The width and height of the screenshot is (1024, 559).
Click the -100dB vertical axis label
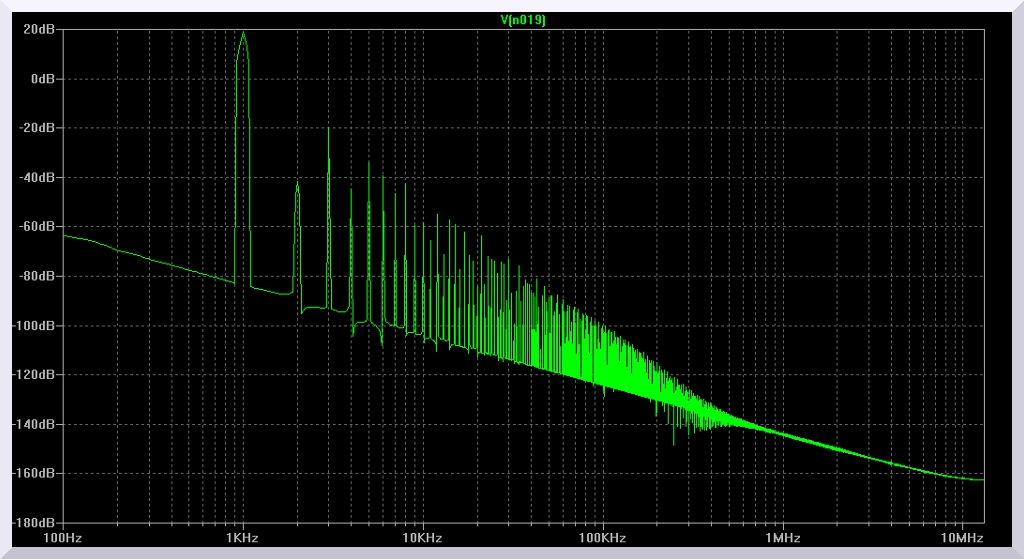(33, 325)
